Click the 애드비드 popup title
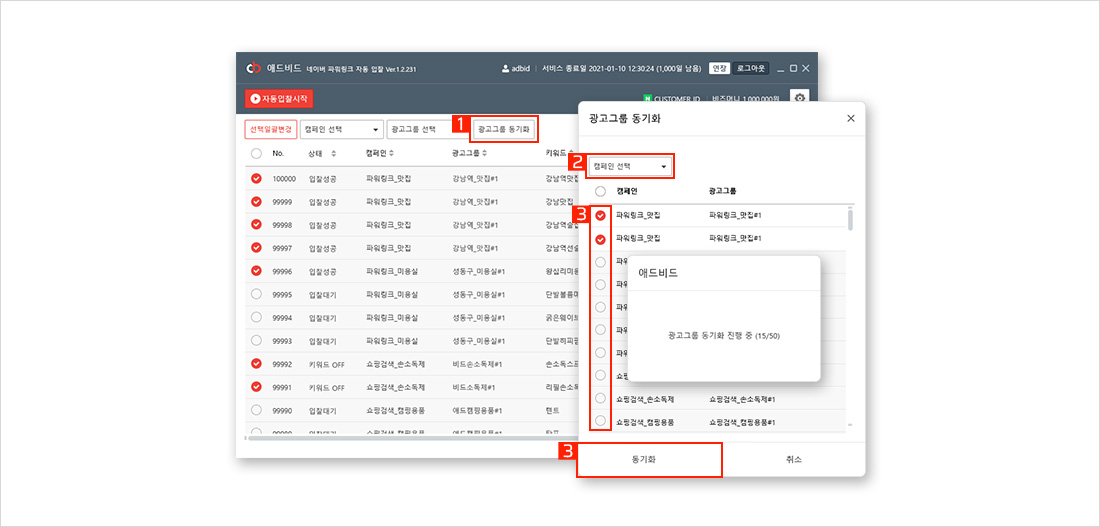Image resolution: width=1100 pixels, height=527 pixels. coord(657,274)
